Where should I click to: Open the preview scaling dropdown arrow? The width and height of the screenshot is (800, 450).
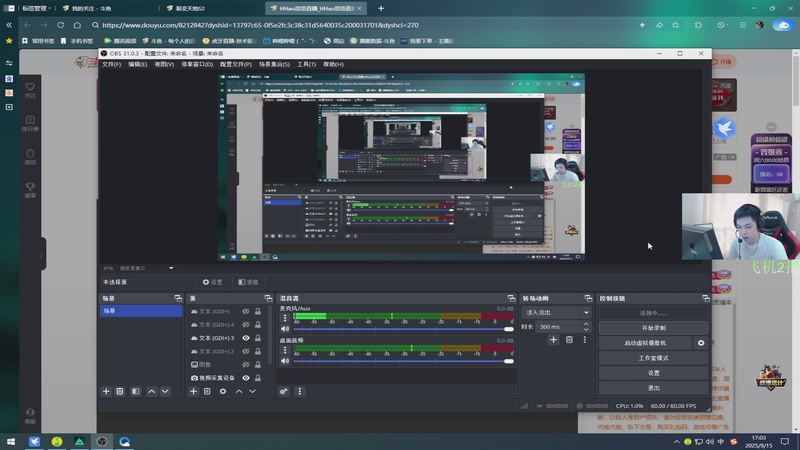(x=171, y=268)
